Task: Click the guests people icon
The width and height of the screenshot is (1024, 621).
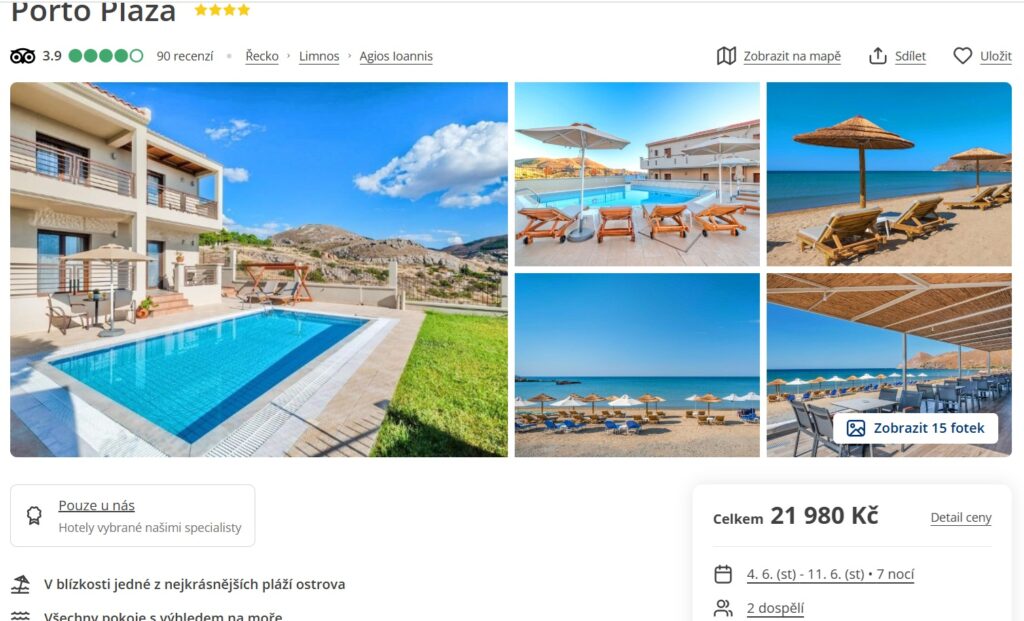Action: point(723,608)
